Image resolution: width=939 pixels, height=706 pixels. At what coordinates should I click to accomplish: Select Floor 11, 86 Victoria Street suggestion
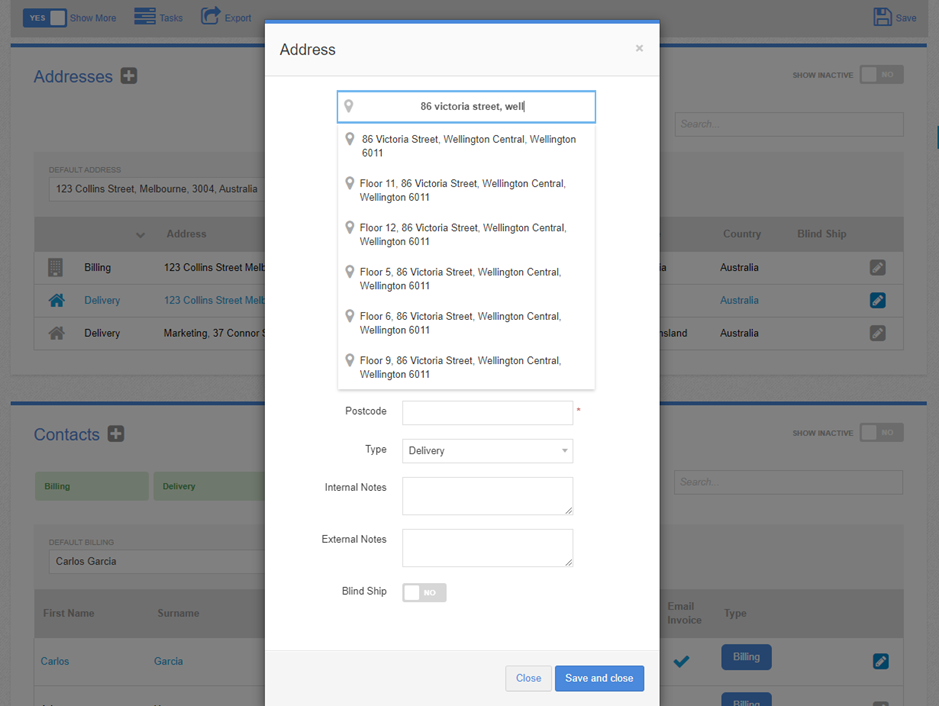[x=466, y=190]
